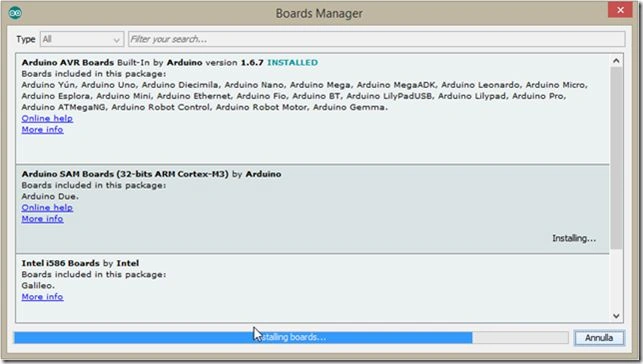Click the line starting with Arduino ATMegaNG
Viewport: 643px width, 364px height.
pos(205,107)
